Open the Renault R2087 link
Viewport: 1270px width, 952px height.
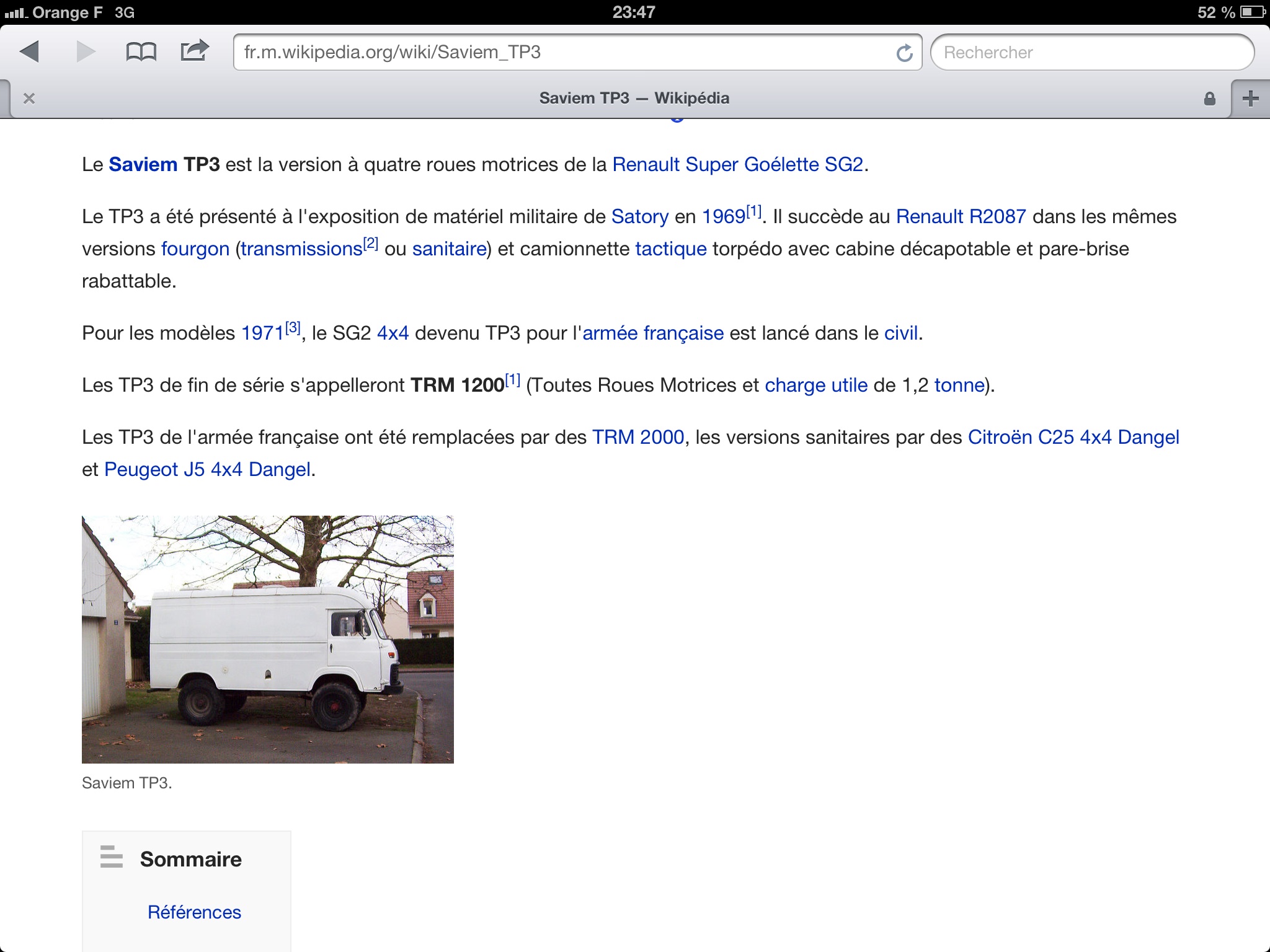click(x=961, y=216)
